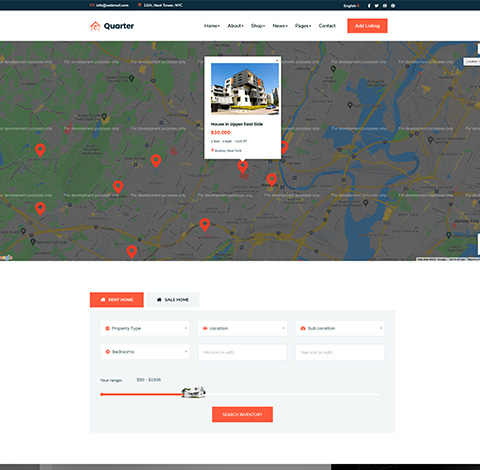Screen dimensions: 480x470
Task: Select the bottom-most map pin marker
Action: tap(132, 252)
